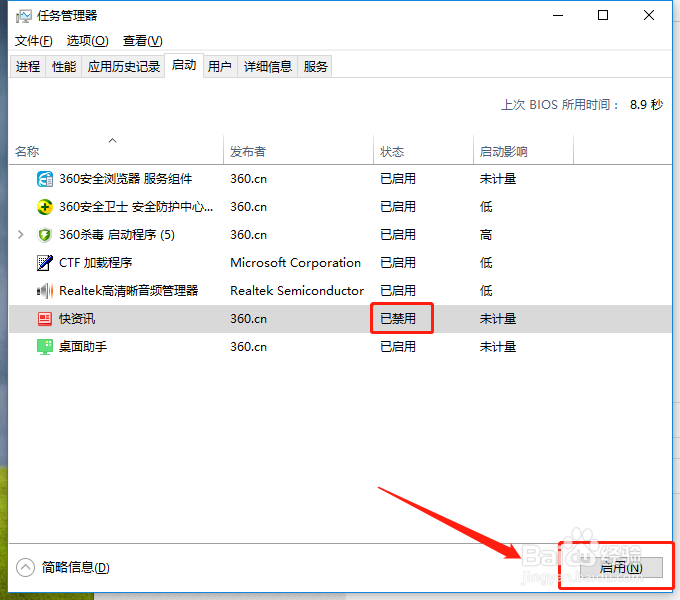Switch to the 应用历史记录 tab
Screen dimensions: 680x600
point(124,66)
